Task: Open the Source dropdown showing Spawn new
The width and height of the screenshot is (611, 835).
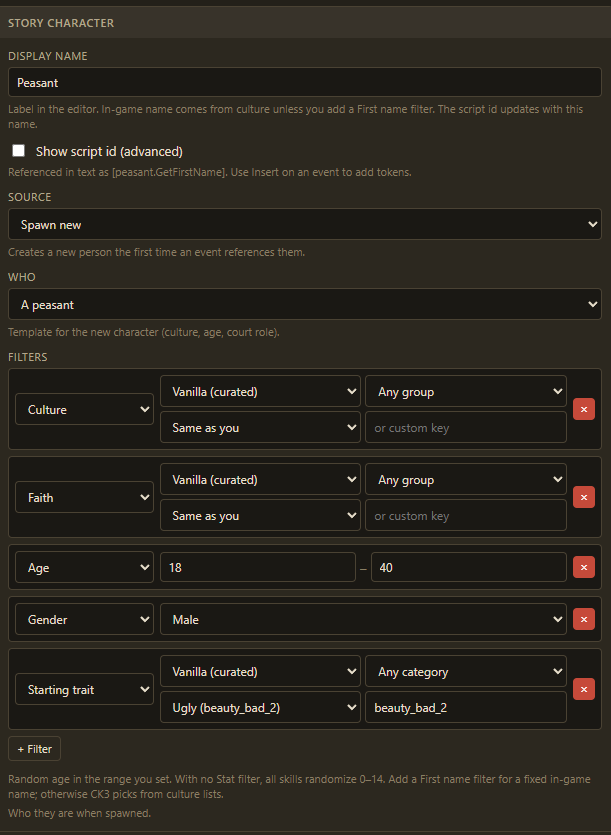Action: coord(305,224)
